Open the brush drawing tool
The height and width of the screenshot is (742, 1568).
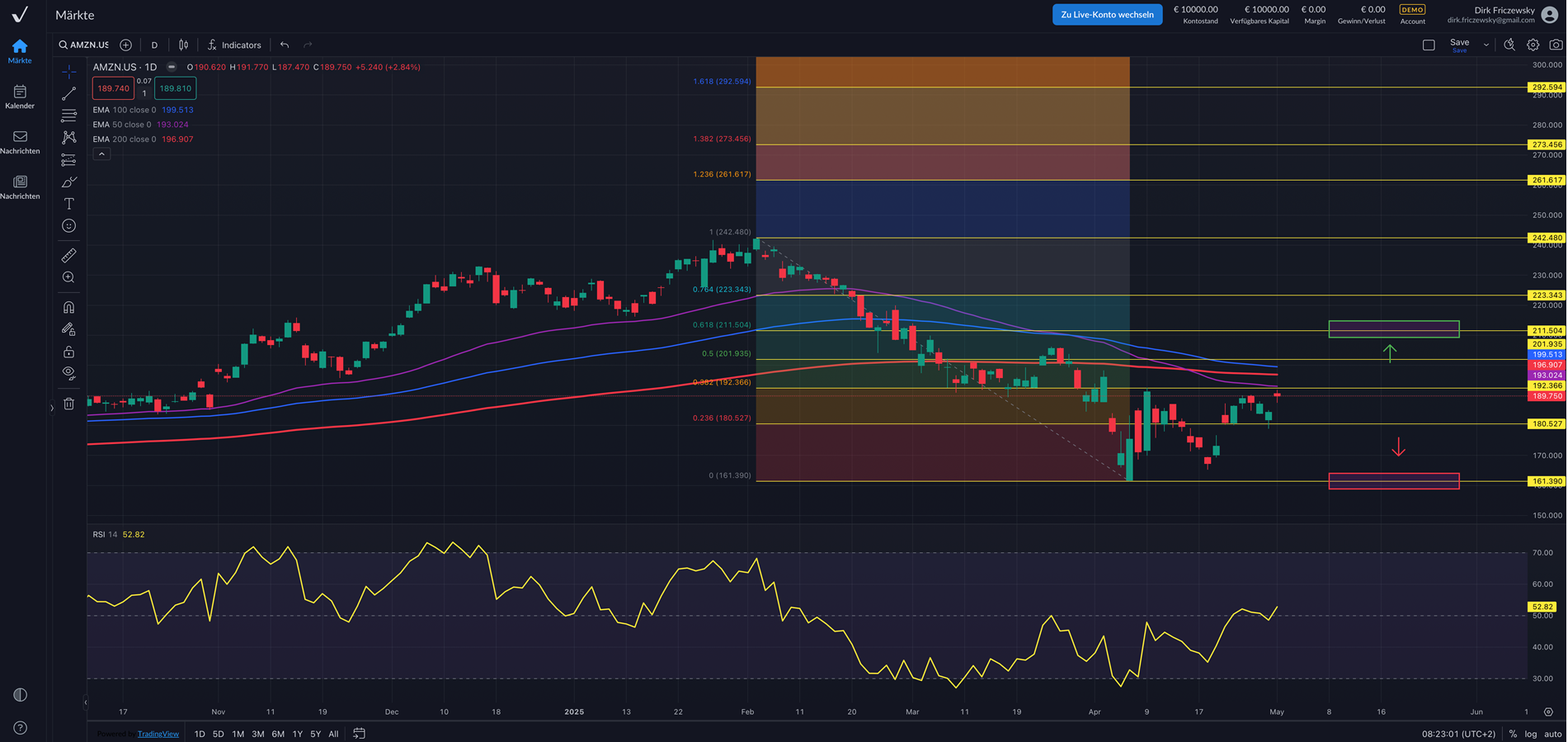tap(69, 182)
